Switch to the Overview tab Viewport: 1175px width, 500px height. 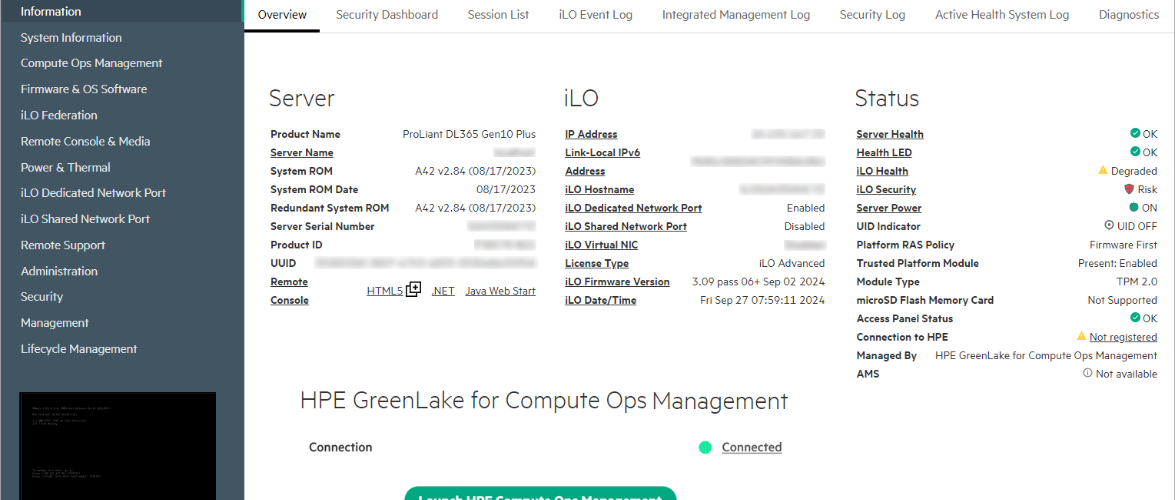click(x=282, y=15)
